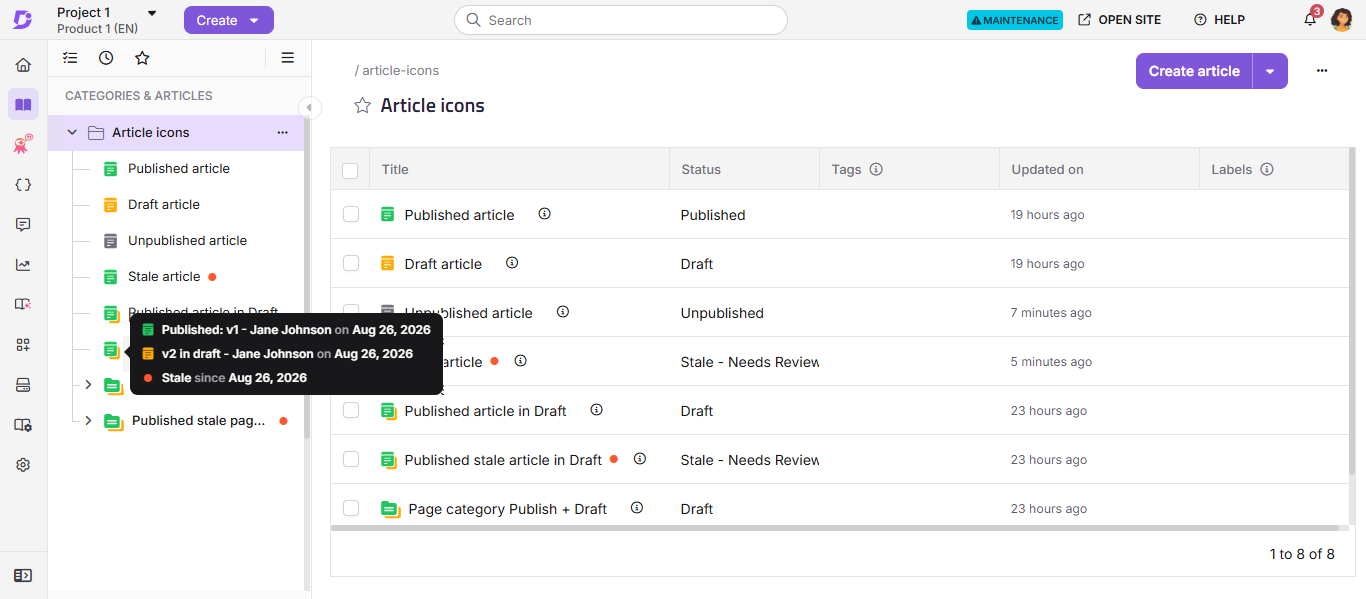The image size is (1366, 599).
Task: Open the Create dropdown button
Action: [x=228, y=20]
